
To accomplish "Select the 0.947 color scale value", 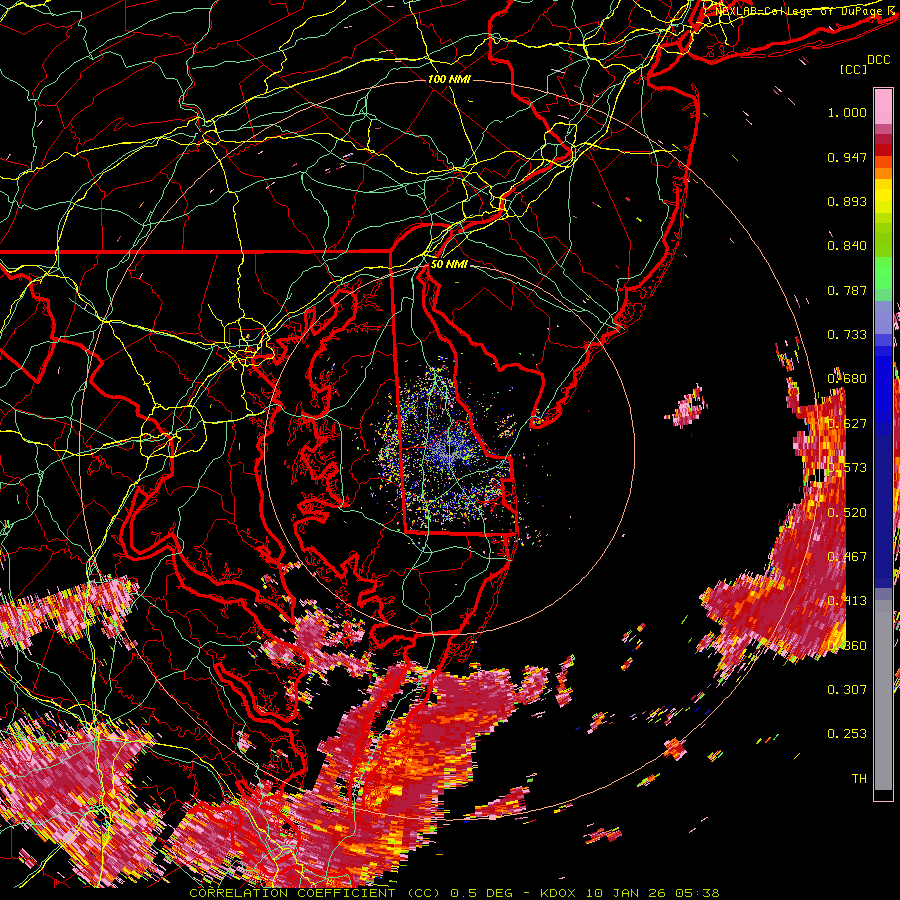I will [847, 157].
